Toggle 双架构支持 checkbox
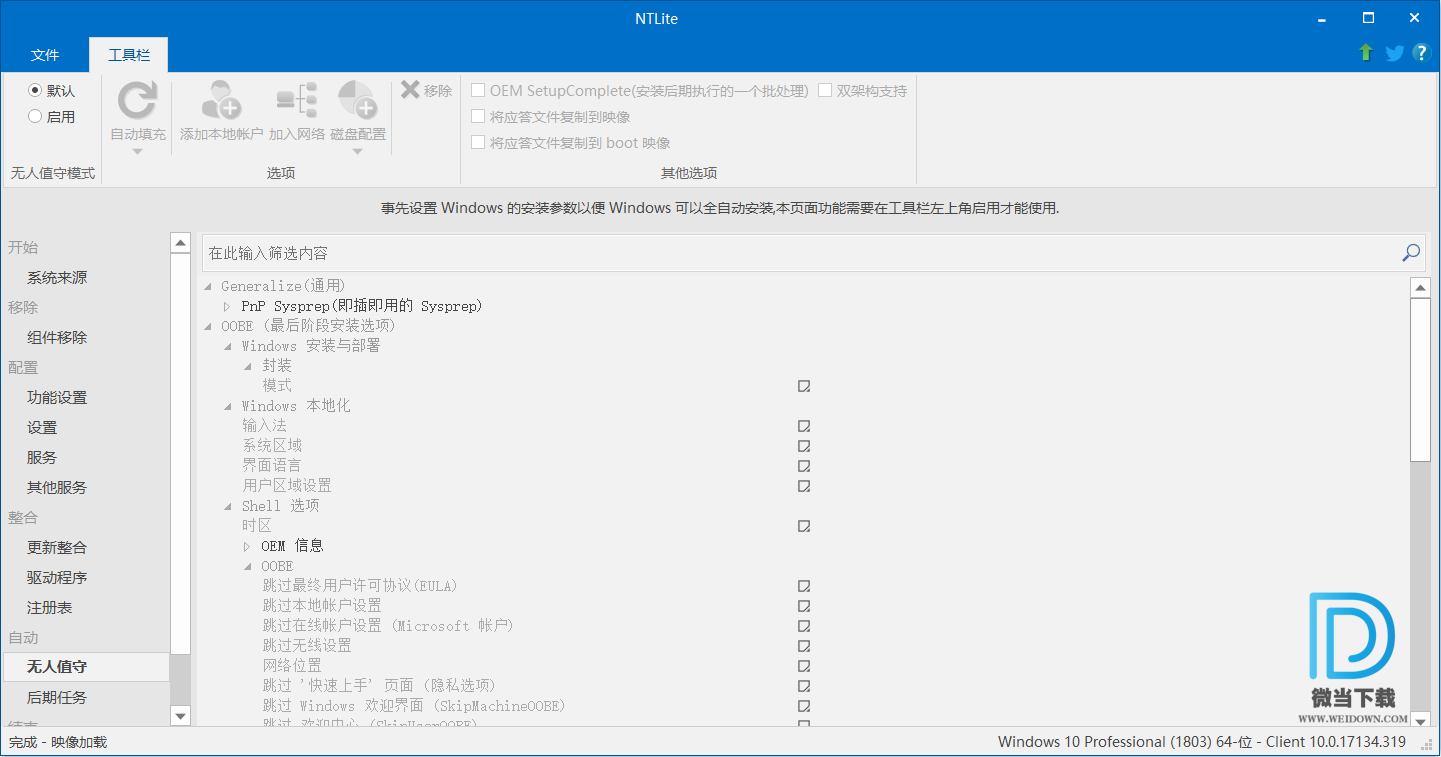This screenshot has width=1441, height=757. [825, 90]
